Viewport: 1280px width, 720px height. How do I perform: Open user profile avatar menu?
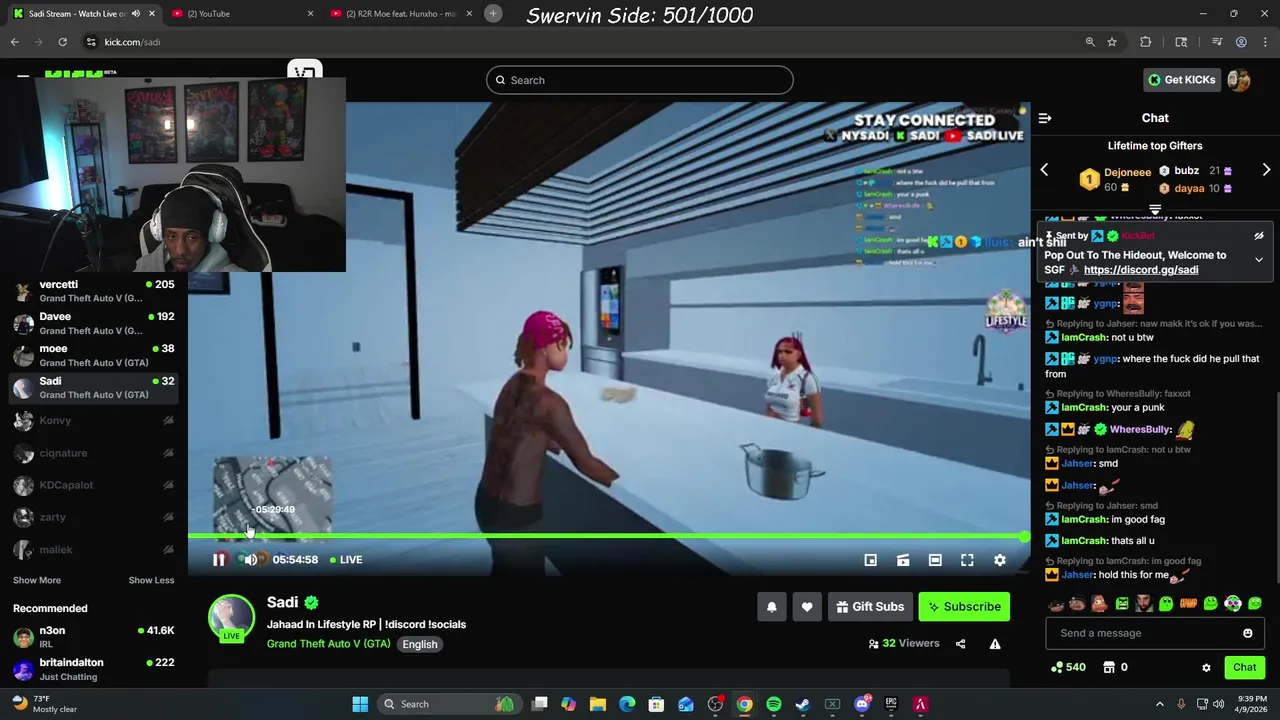click(1239, 80)
